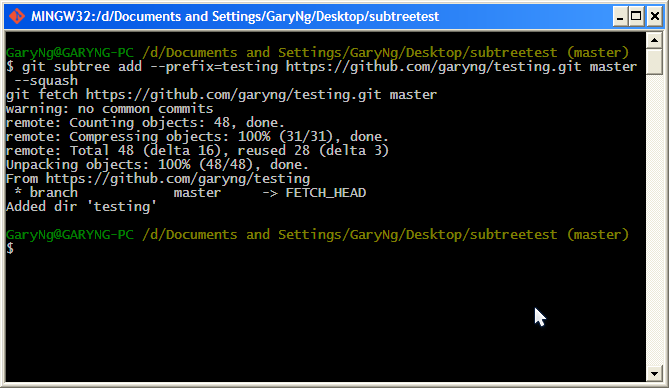Click the scrollbar up arrow

point(654,41)
